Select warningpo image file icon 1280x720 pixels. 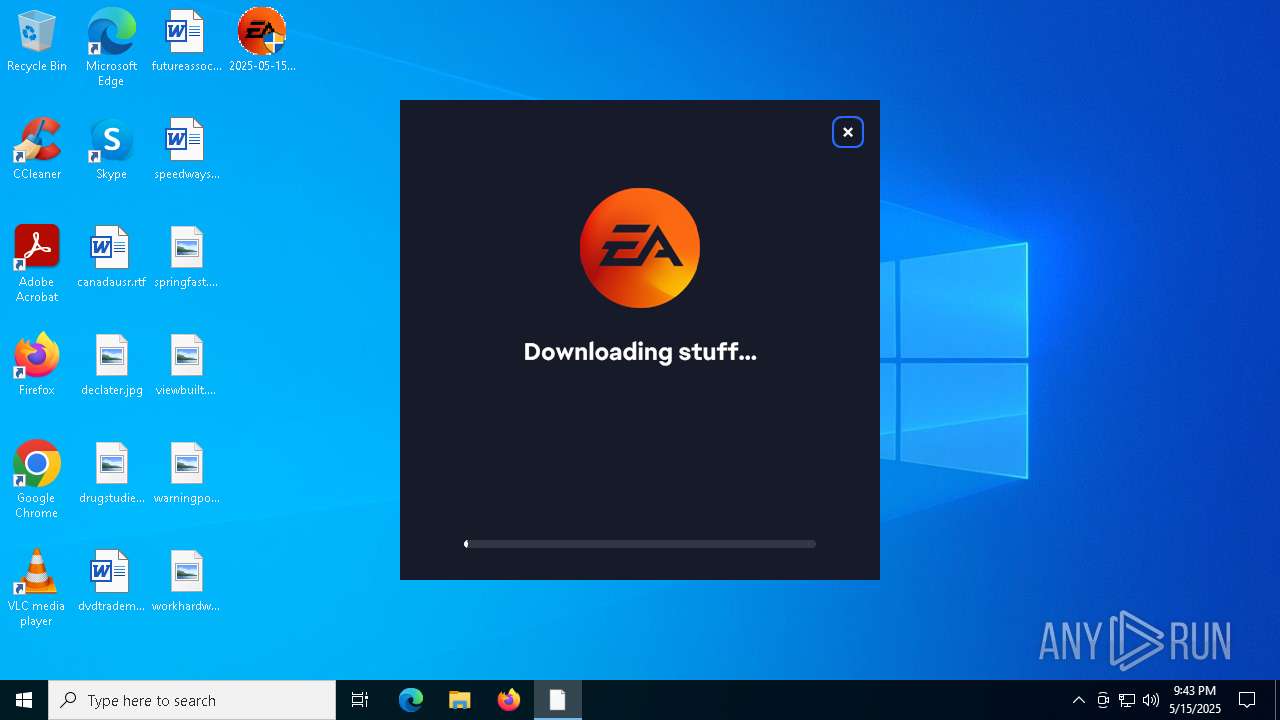point(186,473)
